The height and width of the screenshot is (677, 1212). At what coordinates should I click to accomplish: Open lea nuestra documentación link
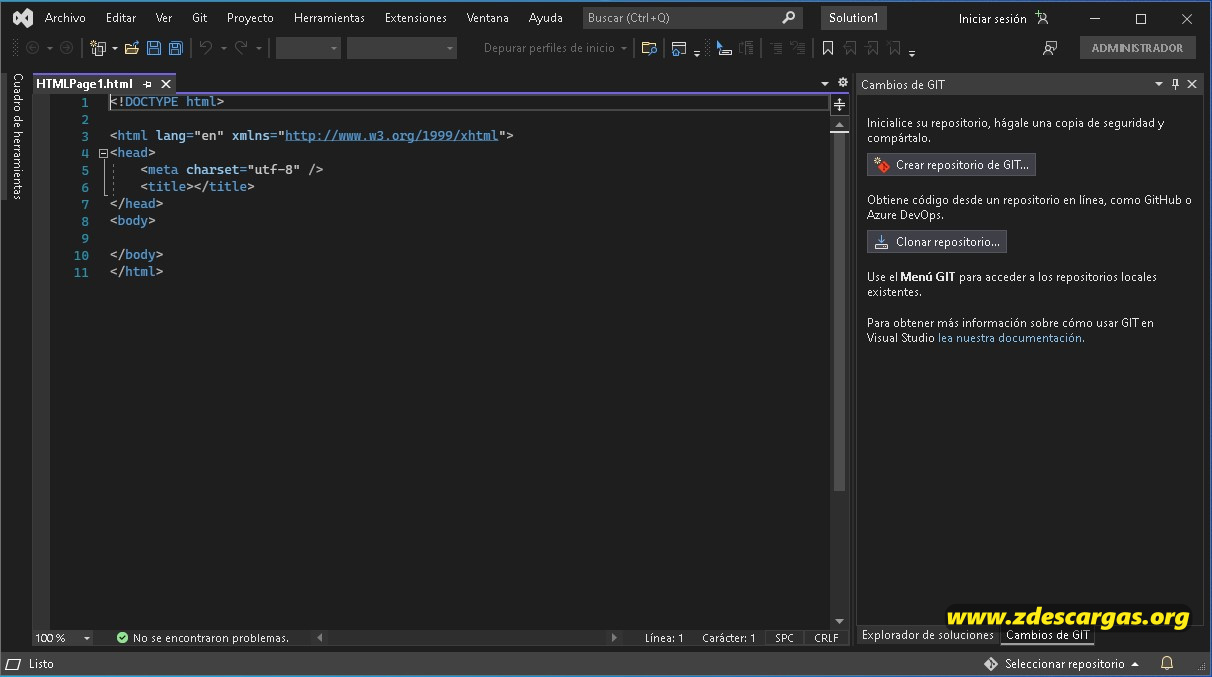tap(1011, 338)
